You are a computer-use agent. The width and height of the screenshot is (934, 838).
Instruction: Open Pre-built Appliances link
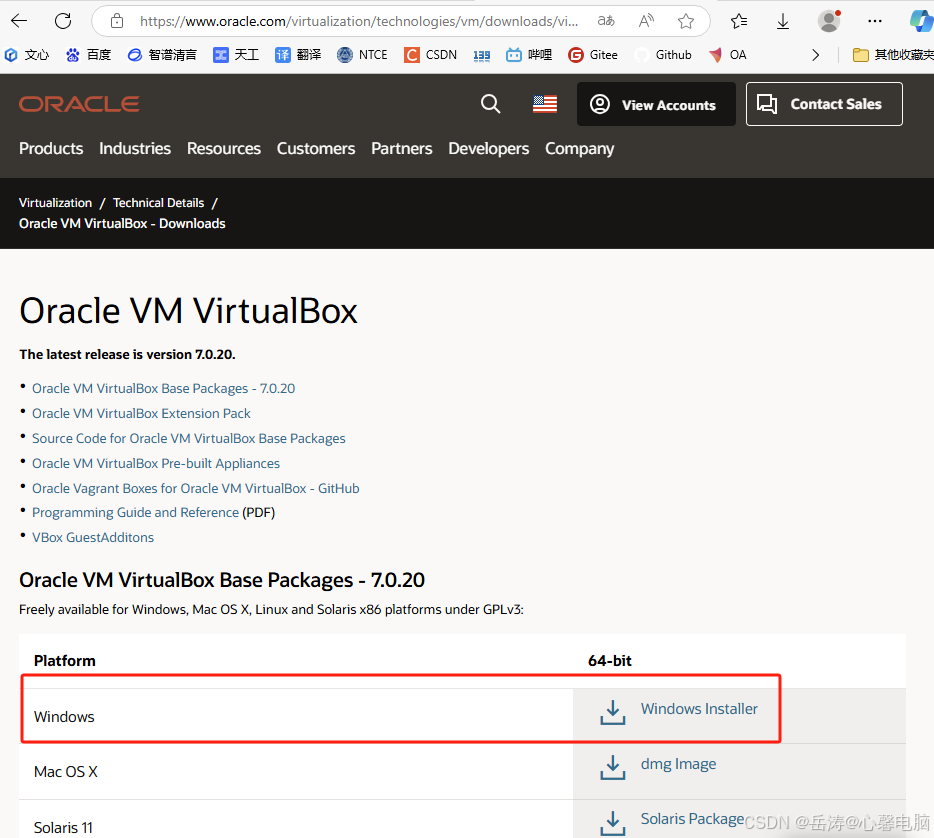[155, 463]
